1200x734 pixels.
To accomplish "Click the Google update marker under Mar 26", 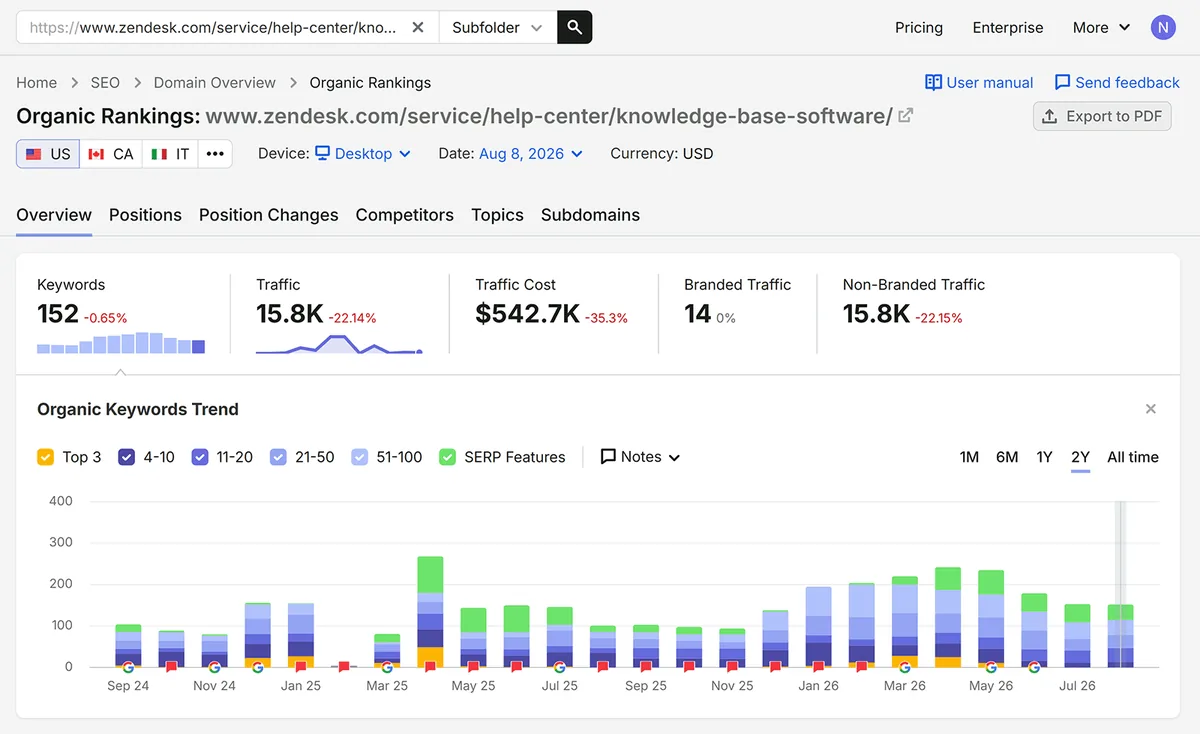I will (905, 666).
